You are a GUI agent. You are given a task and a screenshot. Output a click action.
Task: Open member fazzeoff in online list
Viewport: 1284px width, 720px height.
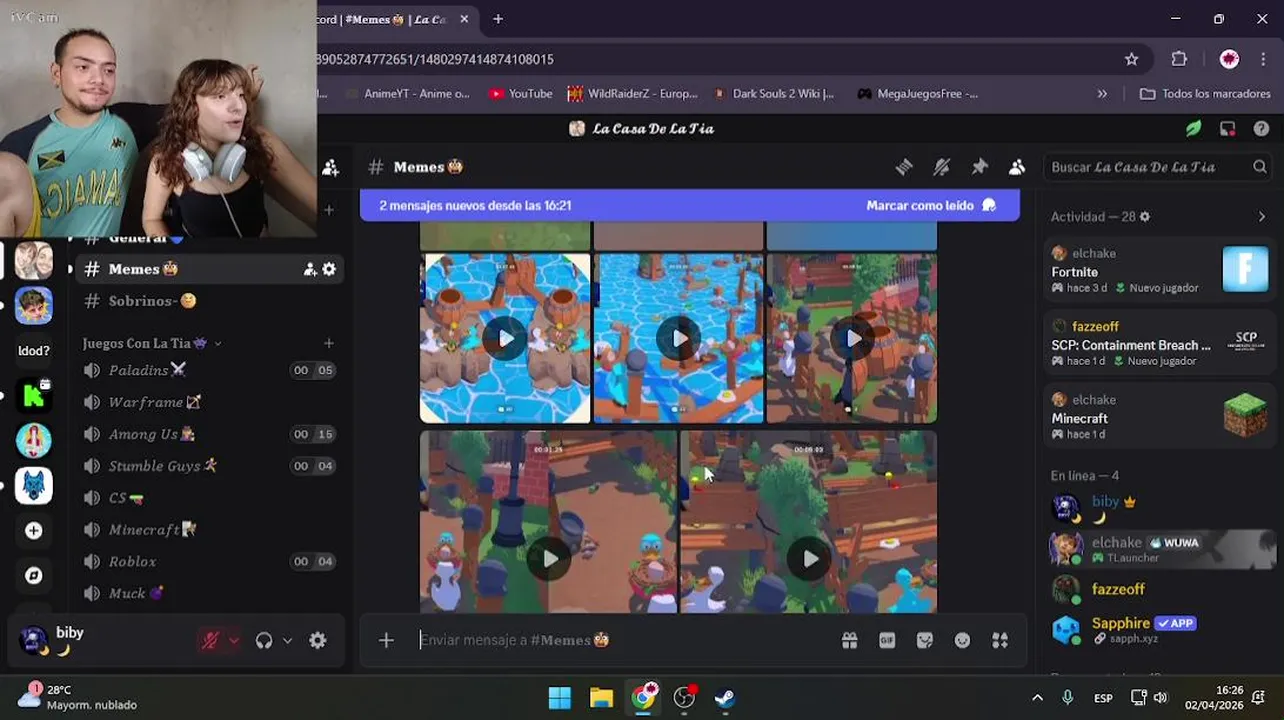click(1160, 589)
